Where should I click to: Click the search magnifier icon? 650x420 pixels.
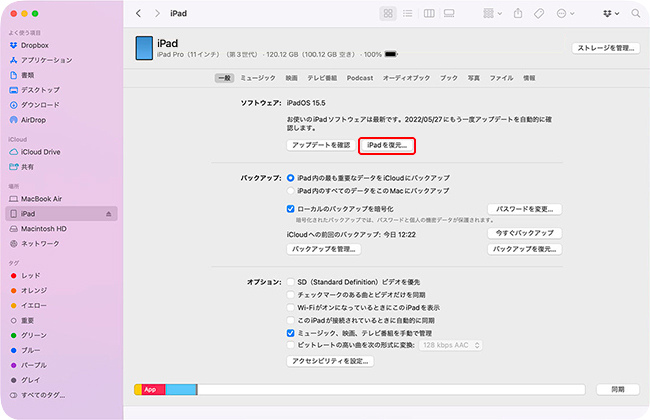pos(635,14)
